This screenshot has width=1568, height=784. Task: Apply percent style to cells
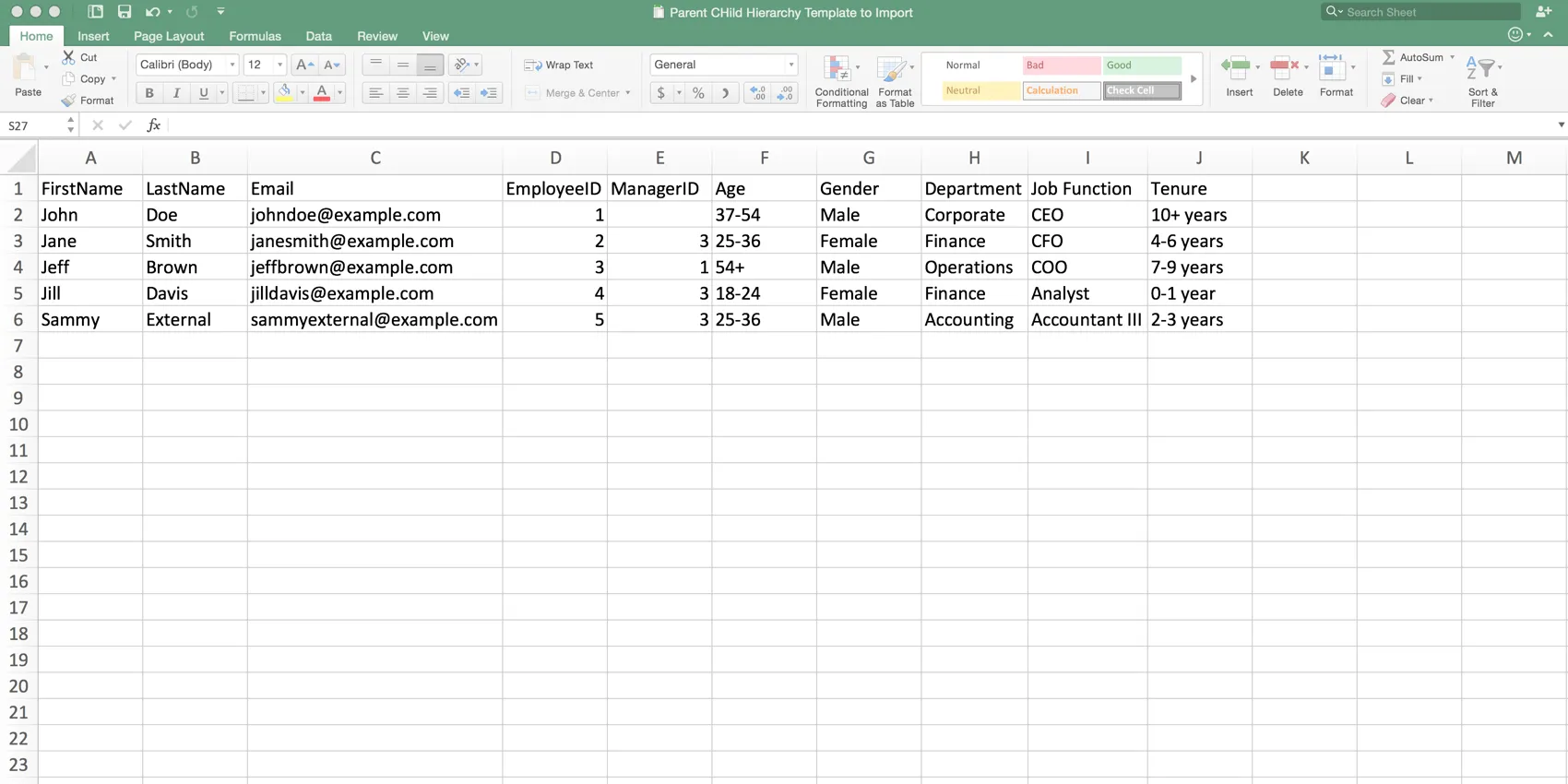[x=698, y=93]
